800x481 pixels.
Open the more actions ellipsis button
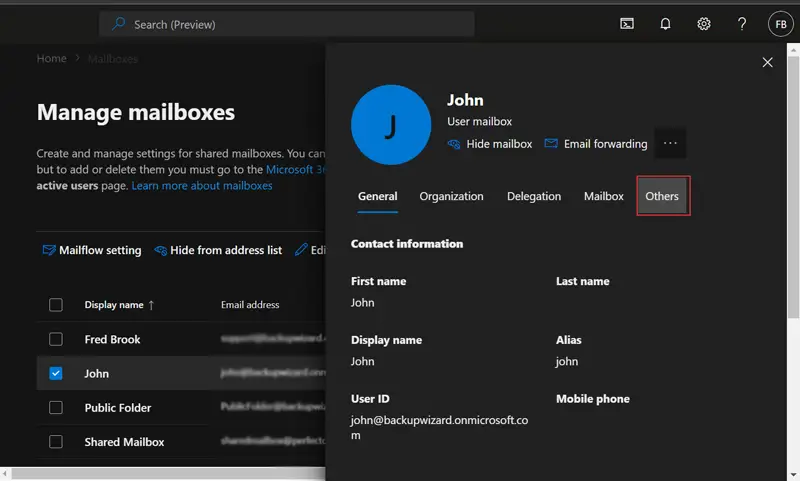pyautogui.click(x=670, y=143)
